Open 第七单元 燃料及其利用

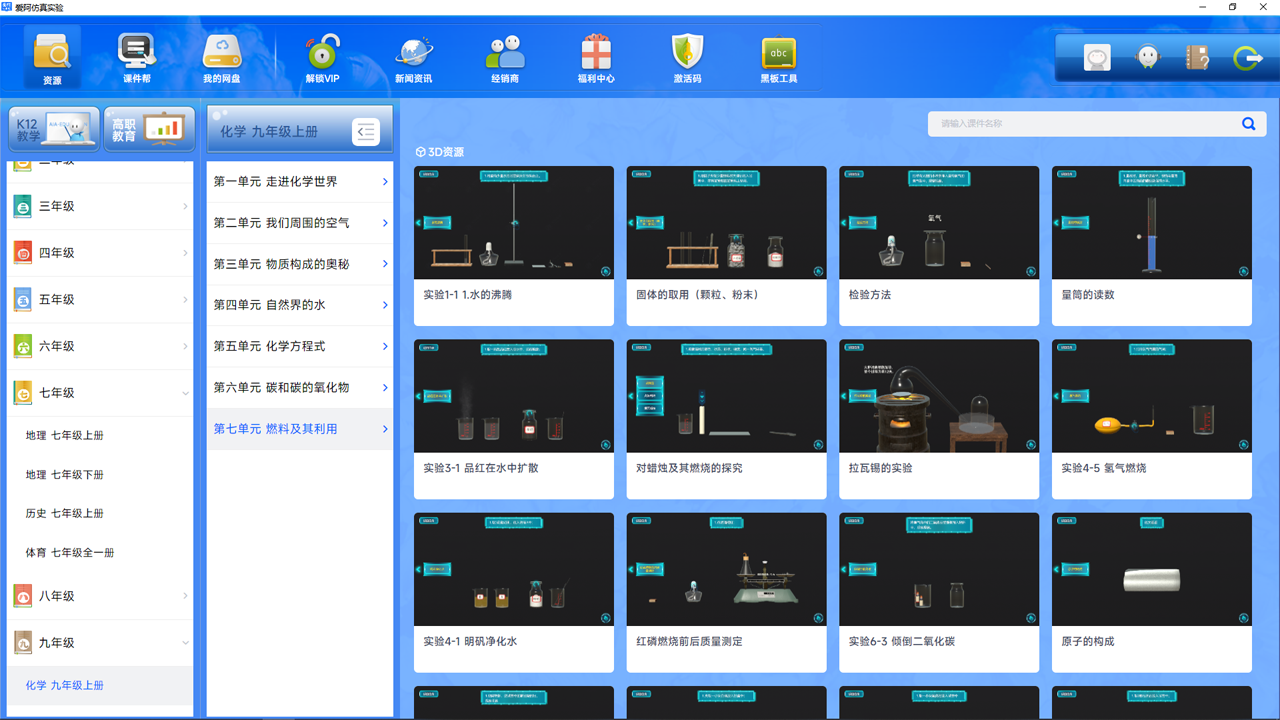299,428
